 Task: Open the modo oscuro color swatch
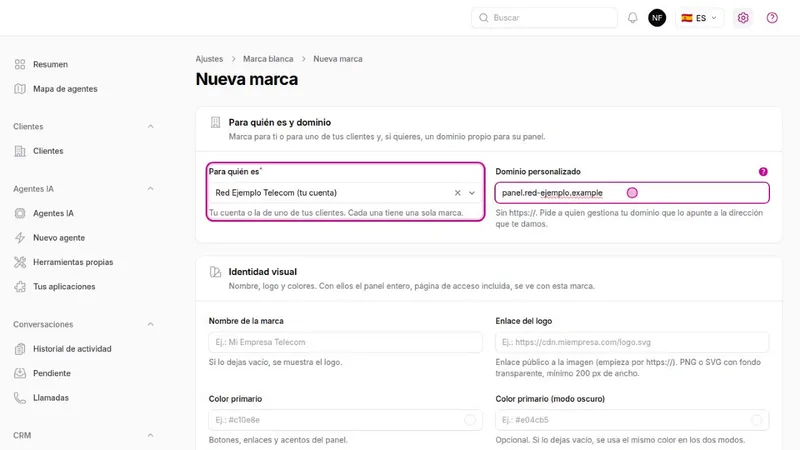[x=757, y=420]
